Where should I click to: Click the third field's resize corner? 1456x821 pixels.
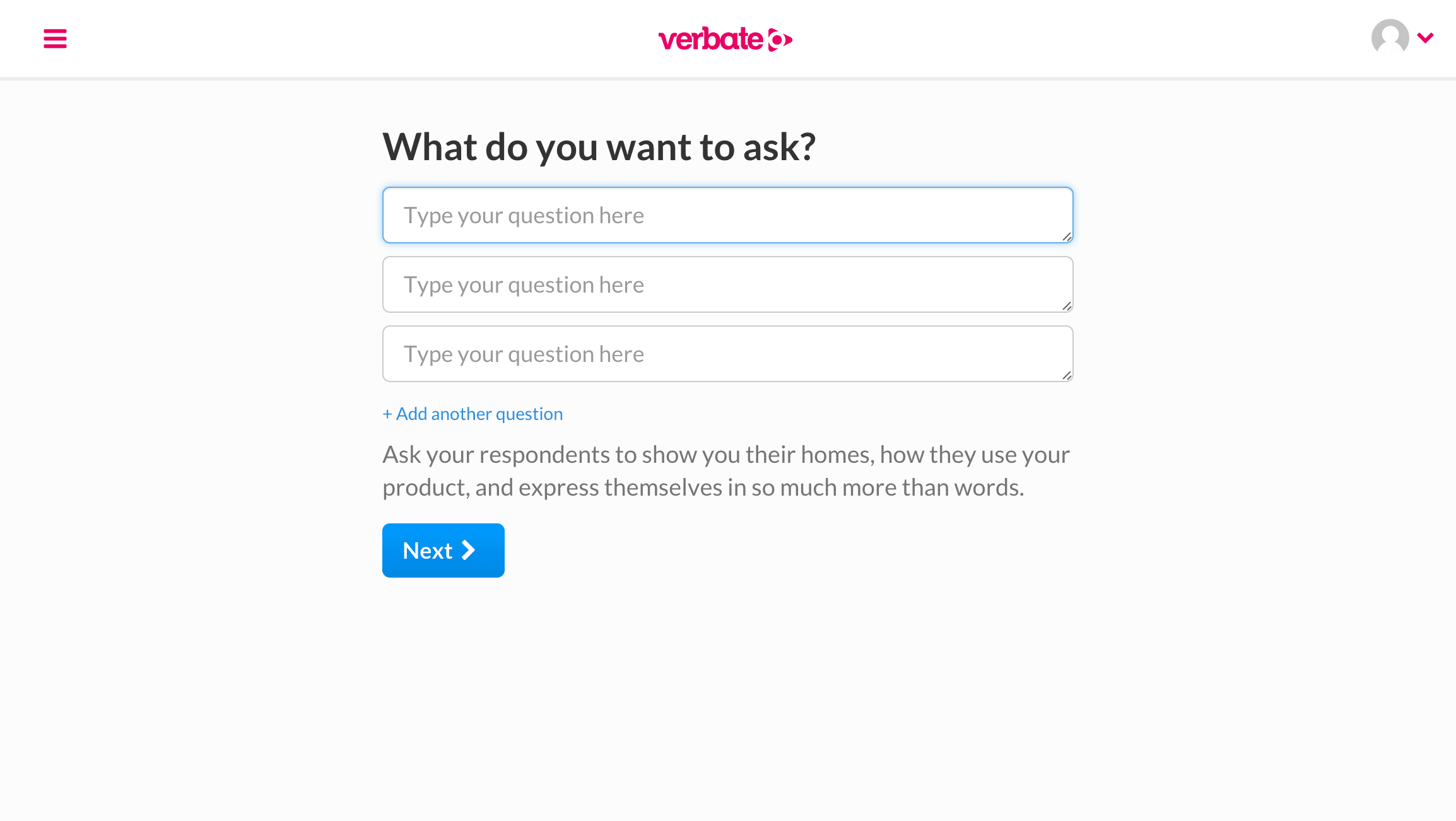click(x=1067, y=375)
